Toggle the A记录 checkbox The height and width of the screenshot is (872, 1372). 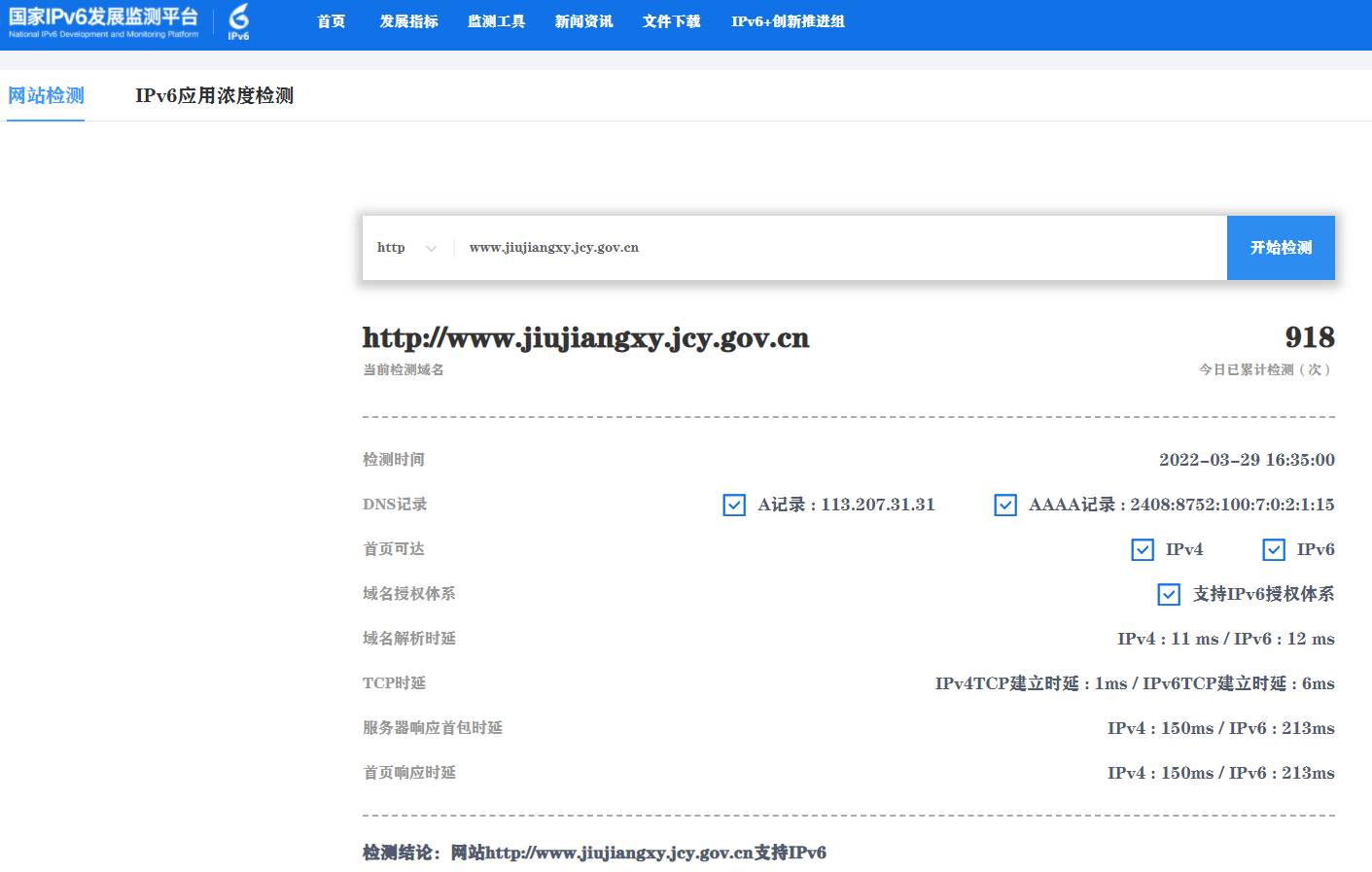(x=734, y=506)
